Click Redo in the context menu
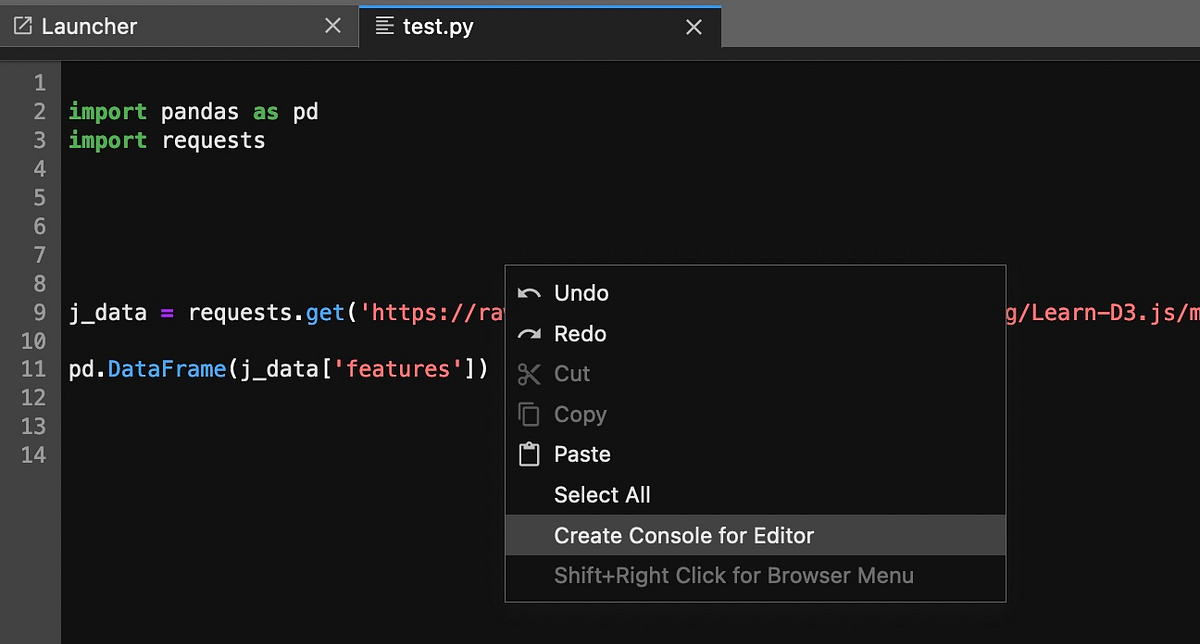The height and width of the screenshot is (644, 1200). (x=580, y=333)
